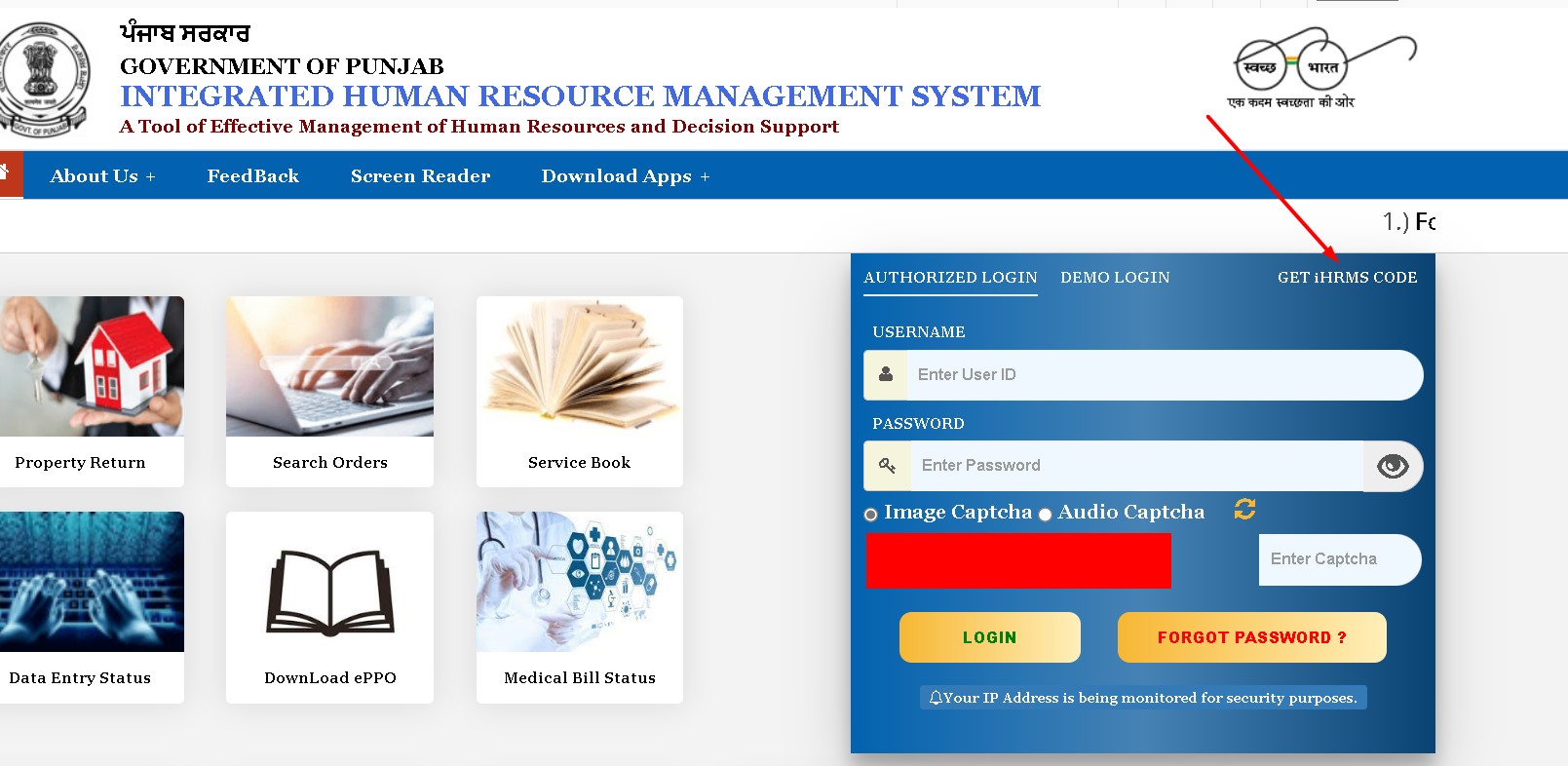
Task: Open the FeedBack menu item
Action: tap(252, 176)
